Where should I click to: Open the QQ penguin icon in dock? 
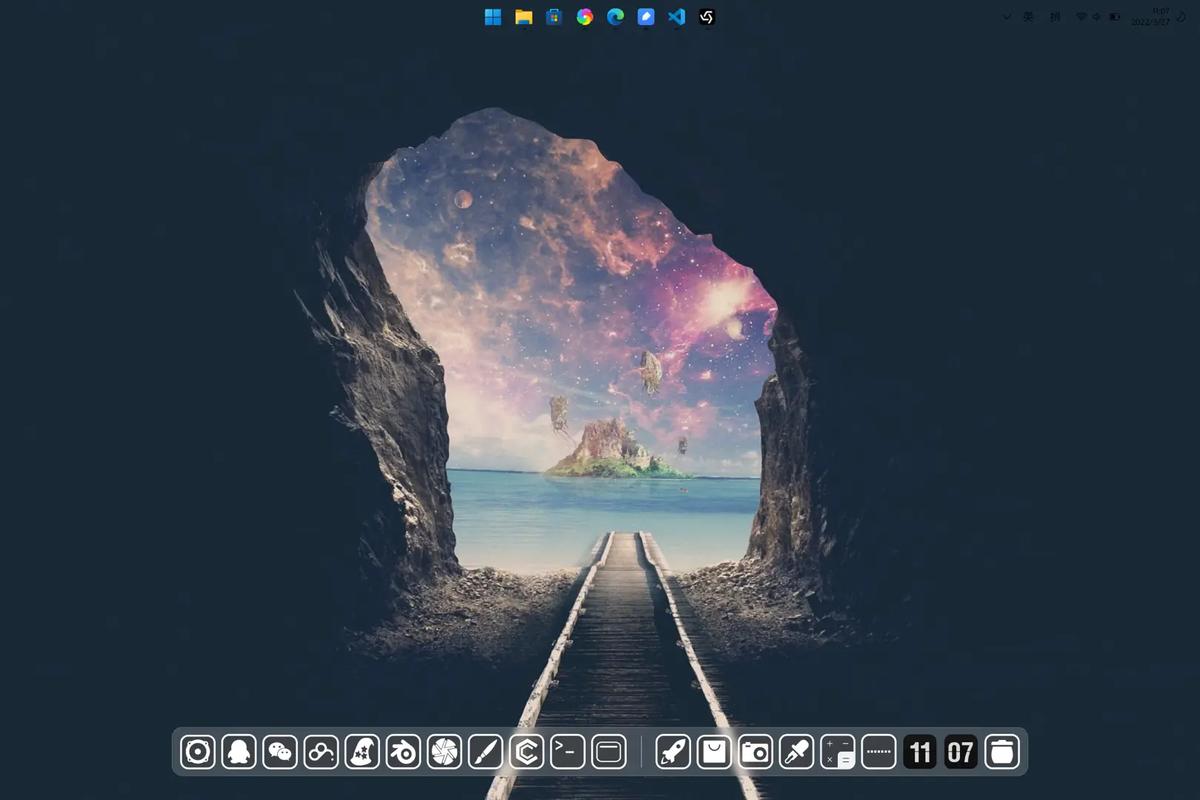239,752
